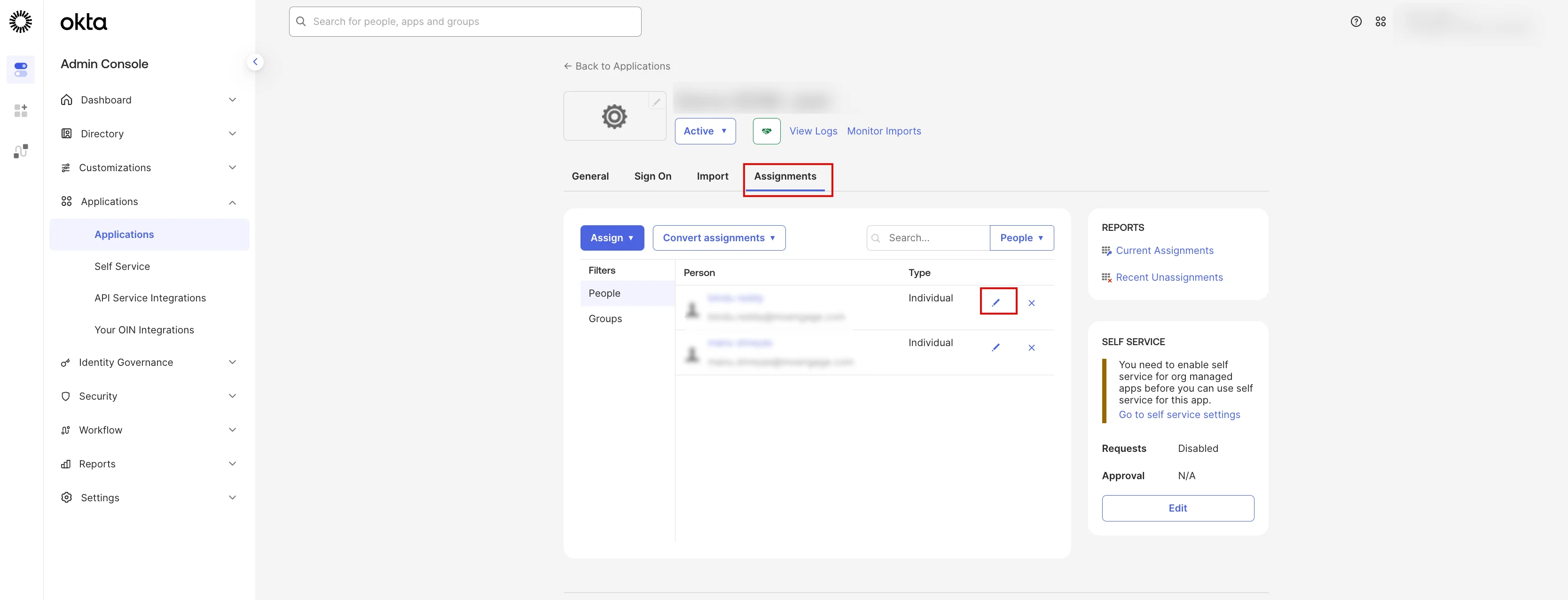Screen dimensions: 1568x600
Task: Expand the Customizations menu chevron
Action: click(232, 167)
